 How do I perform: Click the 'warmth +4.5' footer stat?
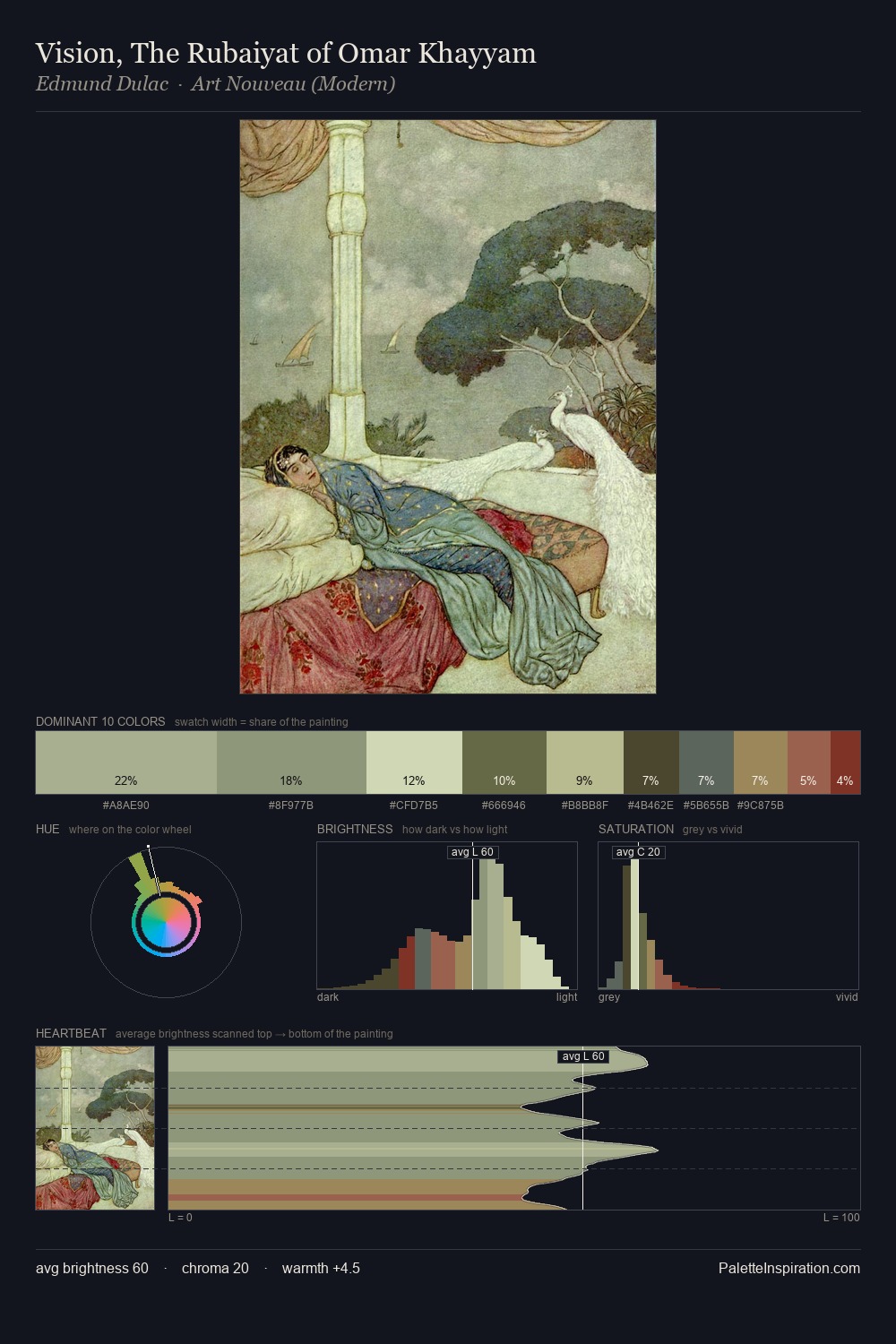coord(321,1268)
